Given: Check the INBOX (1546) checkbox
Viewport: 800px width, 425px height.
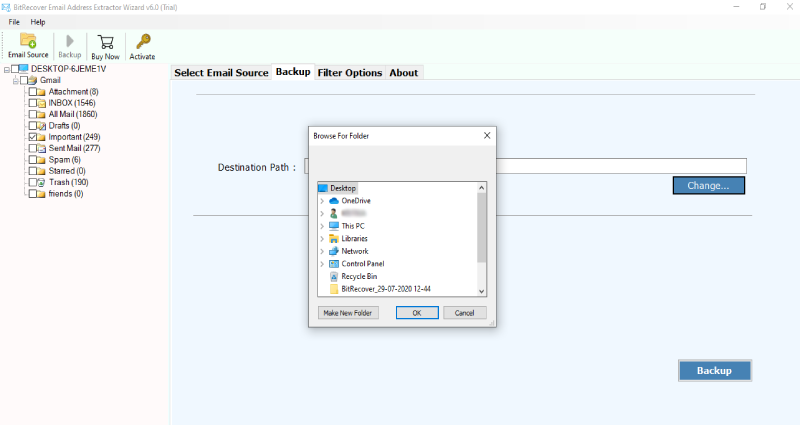Looking at the screenshot, I should [33, 103].
